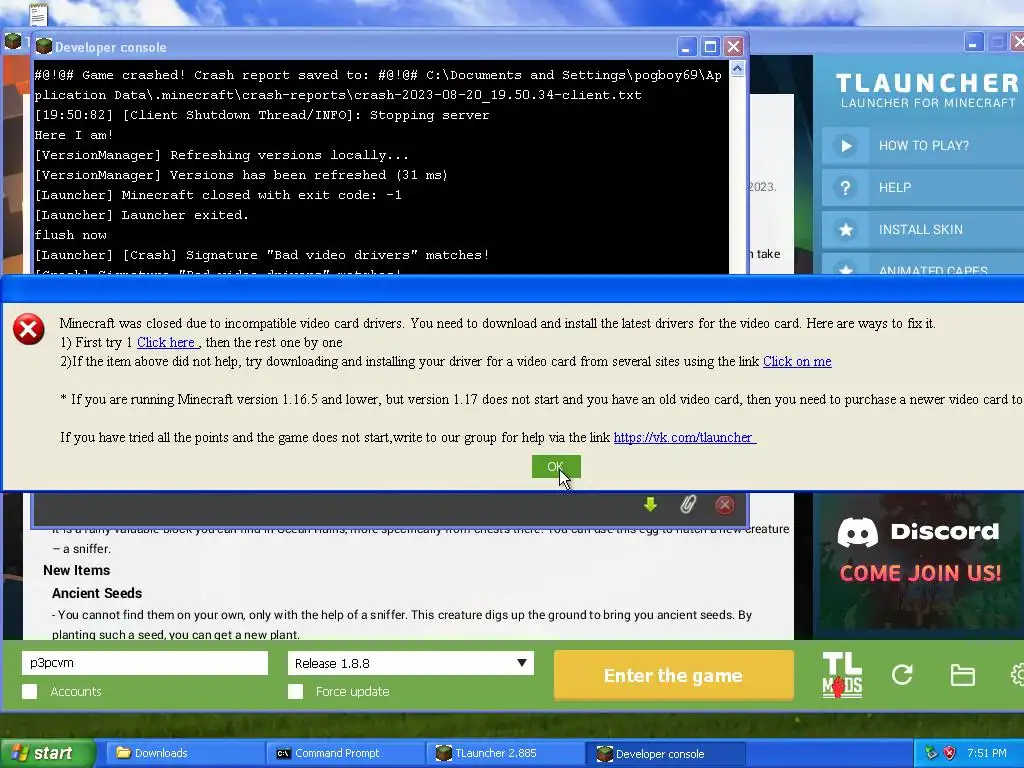Open the folder icon in TLauncher bar
Viewport: 1024px width, 768px height.
[x=963, y=675]
